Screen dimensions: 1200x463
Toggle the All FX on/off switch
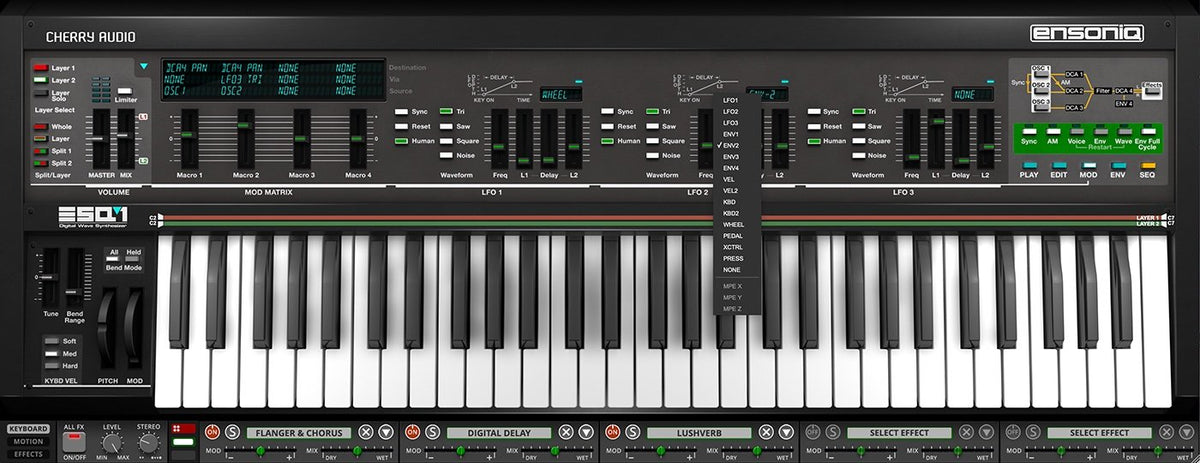coord(75,440)
